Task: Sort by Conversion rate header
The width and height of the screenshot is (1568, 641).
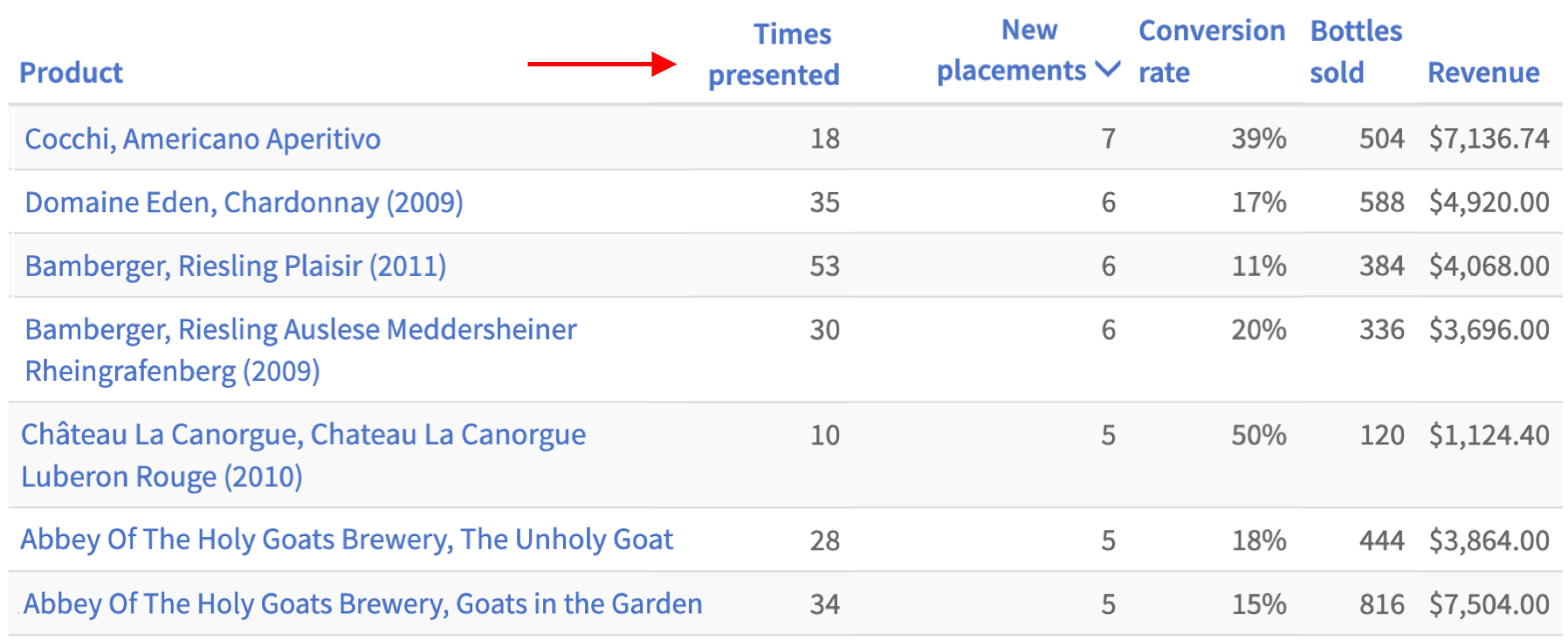Action: [x=1211, y=51]
